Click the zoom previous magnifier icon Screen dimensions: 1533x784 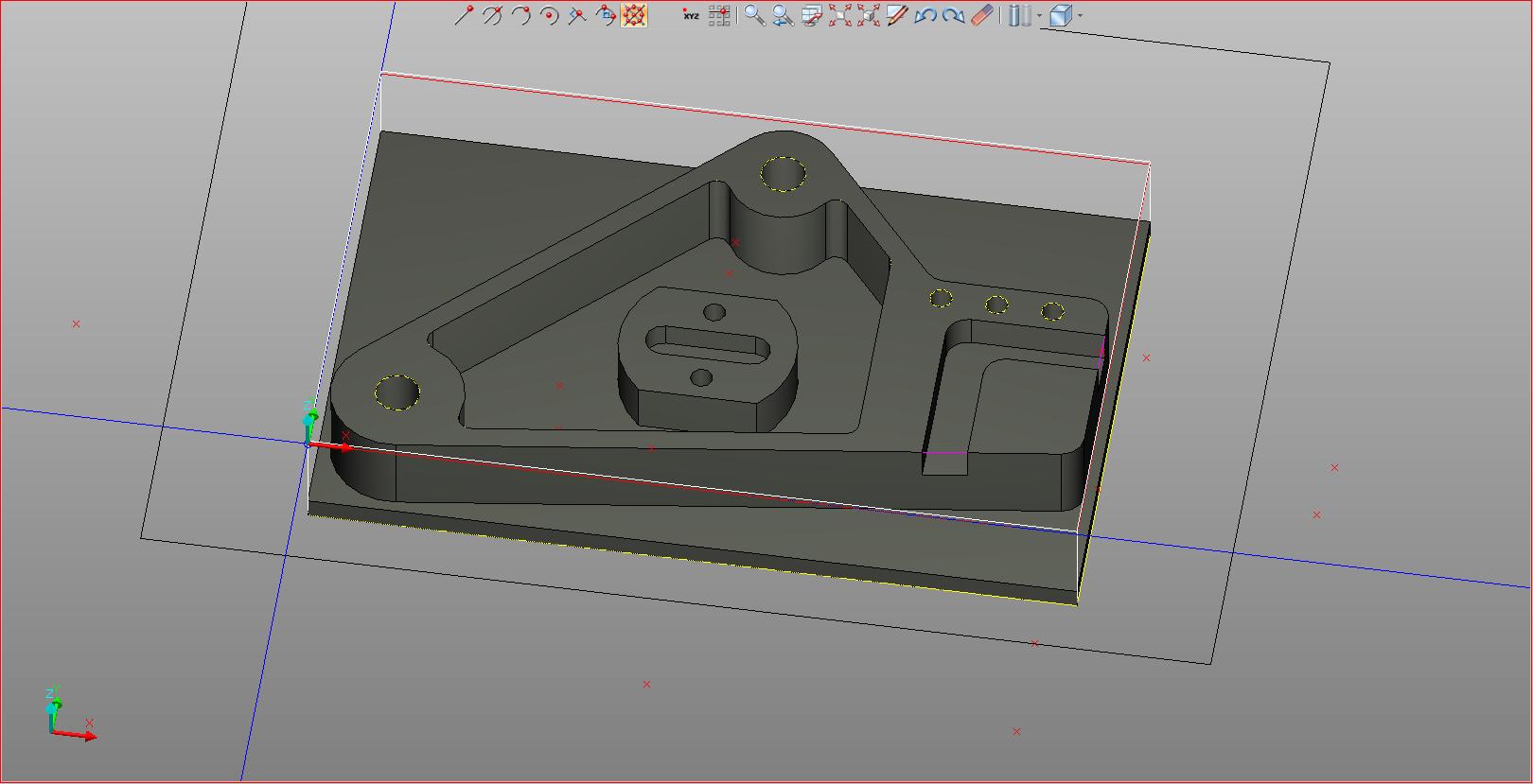tap(783, 15)
